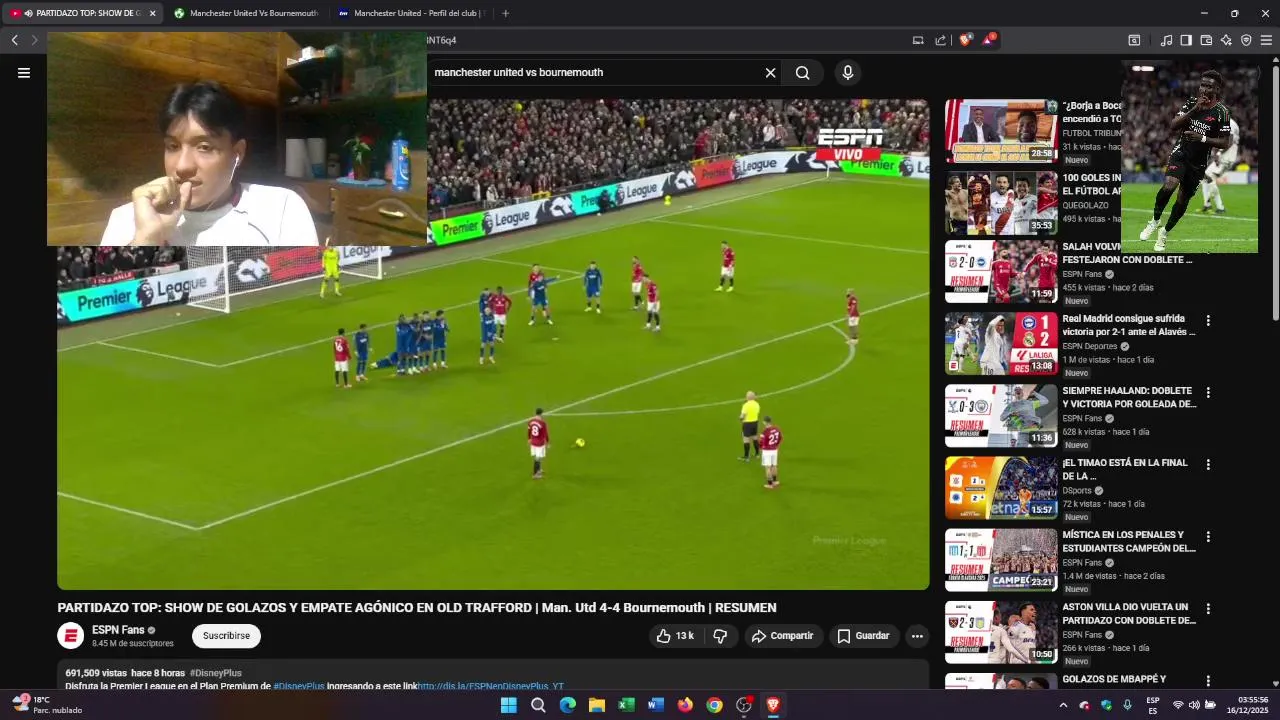The height and width of the screenshot is (720, 1280).
Task: Click the cast screen icon in address bar
Action: click(x=918, y=40)
